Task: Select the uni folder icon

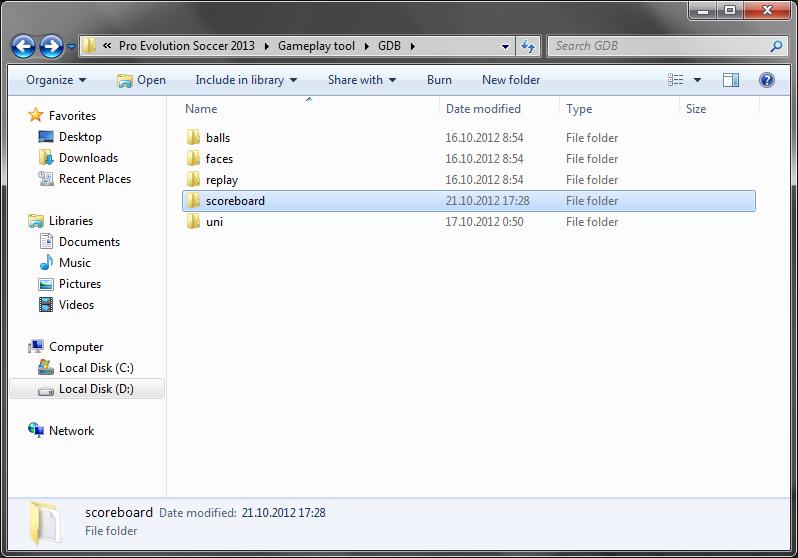Action: (x=193, y=221)
